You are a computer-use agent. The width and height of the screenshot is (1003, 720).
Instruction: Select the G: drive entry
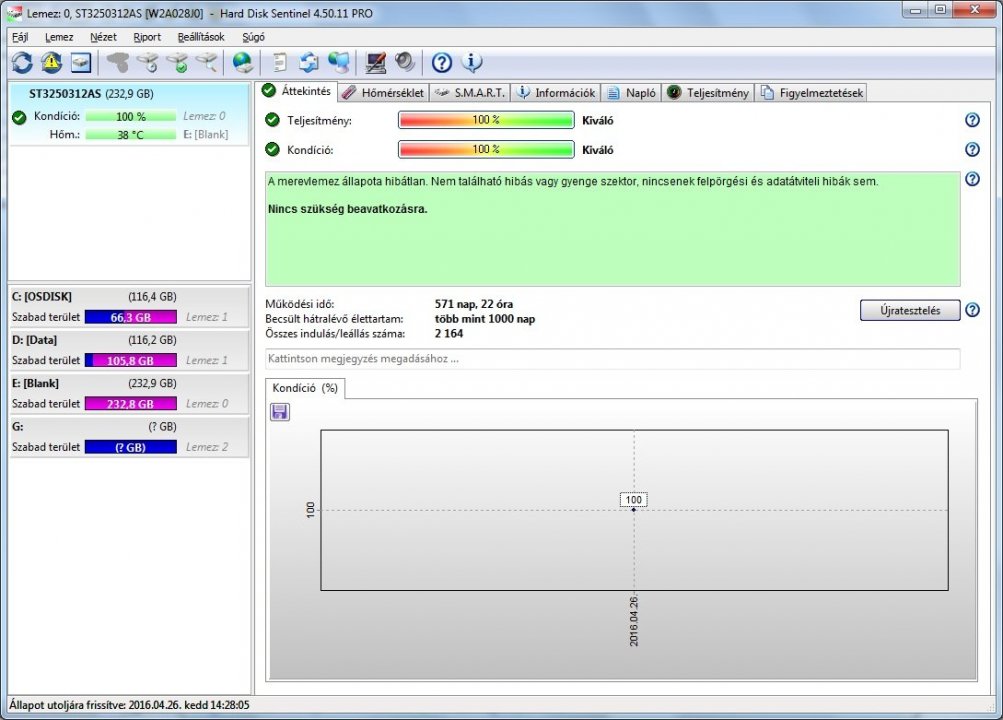tap(129, 437)
